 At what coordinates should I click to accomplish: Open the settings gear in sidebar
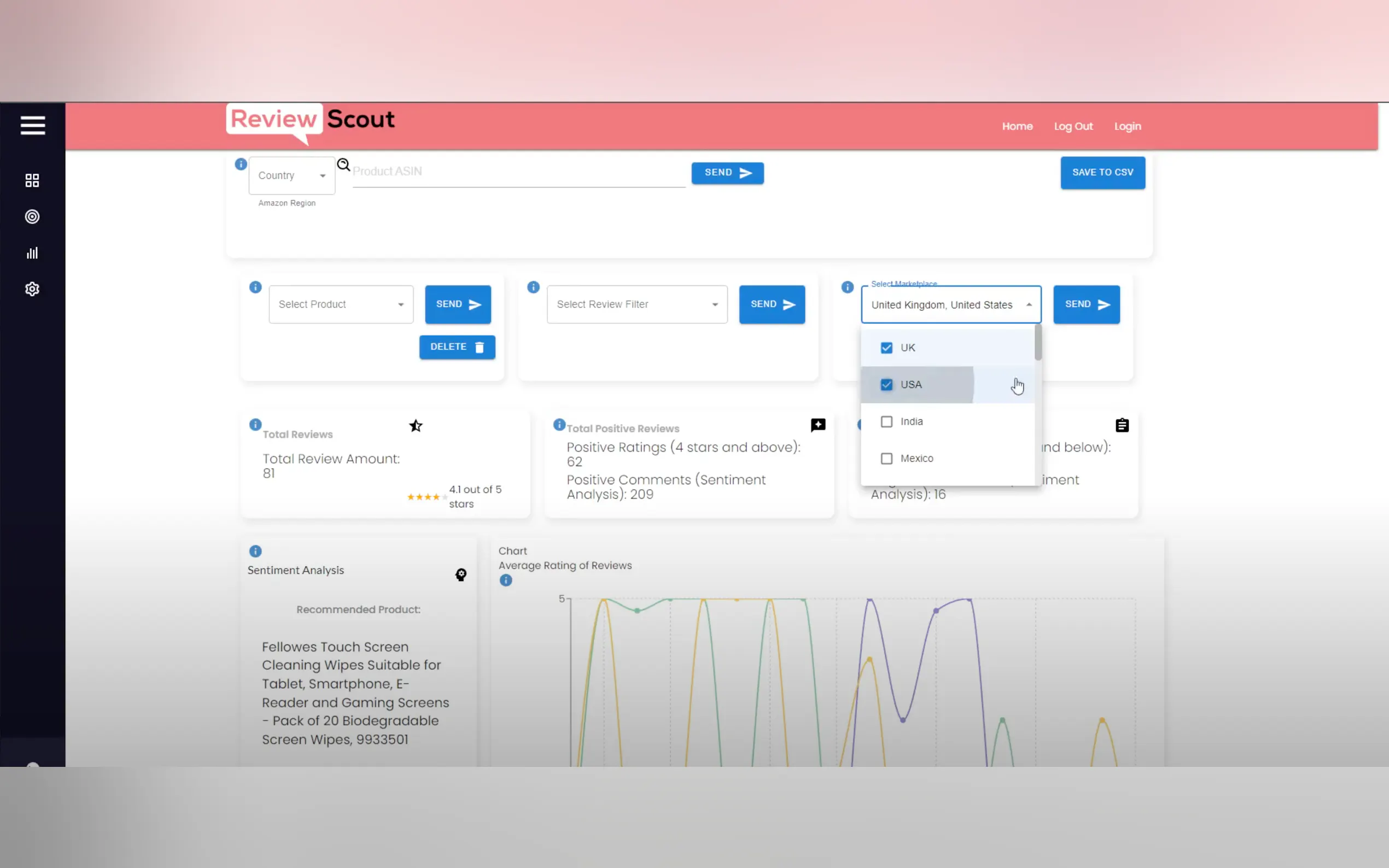click(x=32, y=289)
